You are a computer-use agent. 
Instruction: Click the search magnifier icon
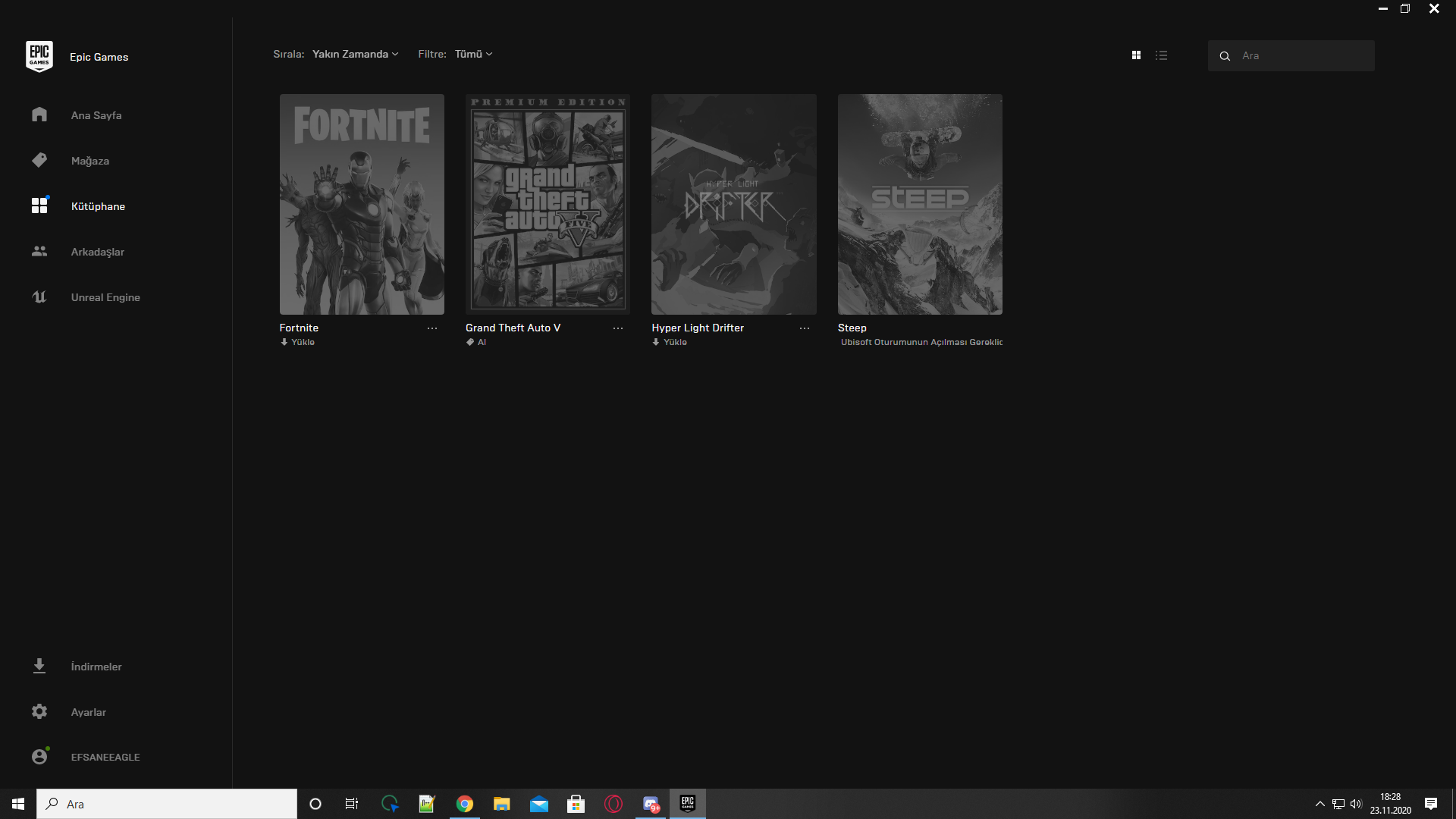point(1225,56)
